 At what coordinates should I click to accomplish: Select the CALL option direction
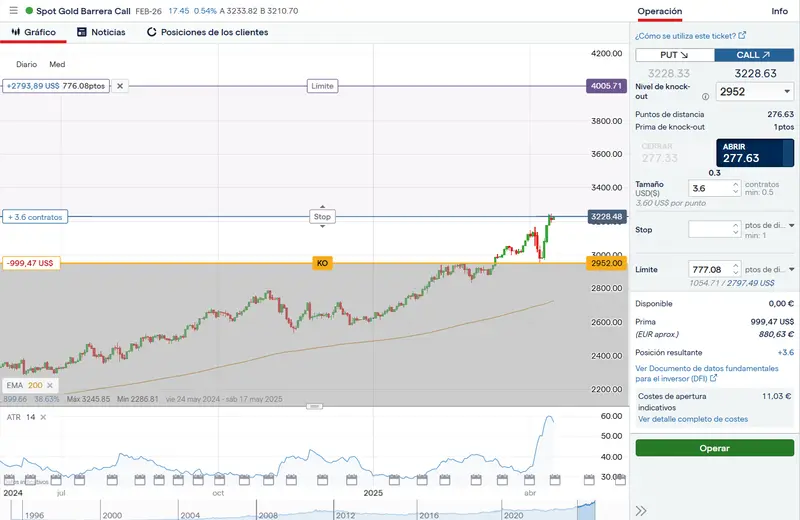pos(754,56)
